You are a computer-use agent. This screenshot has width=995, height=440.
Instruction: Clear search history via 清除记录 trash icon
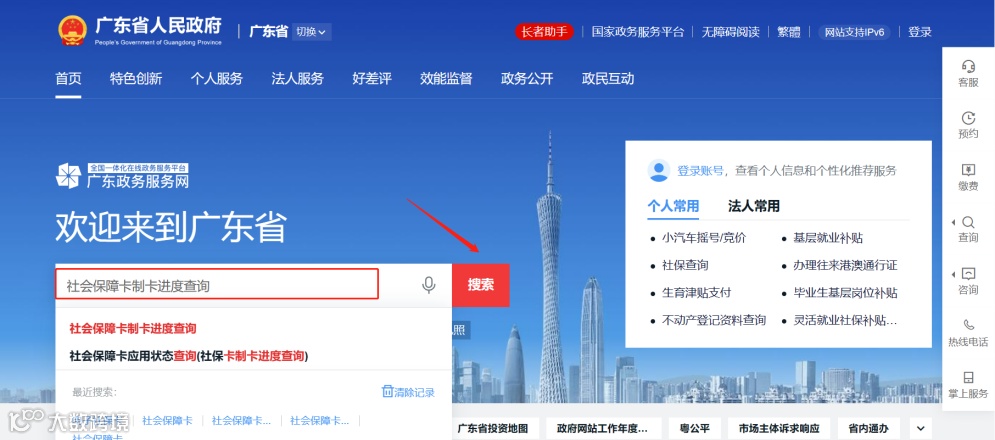pos(387,391)
